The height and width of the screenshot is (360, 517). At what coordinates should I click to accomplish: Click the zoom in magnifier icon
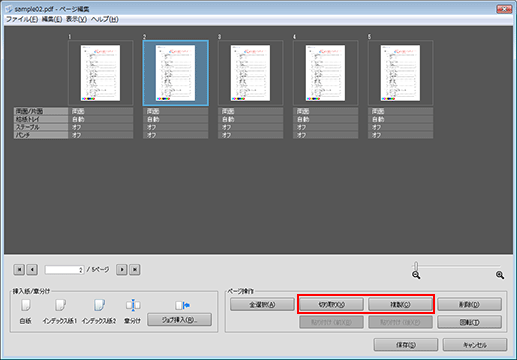click(x=500, y=275)
